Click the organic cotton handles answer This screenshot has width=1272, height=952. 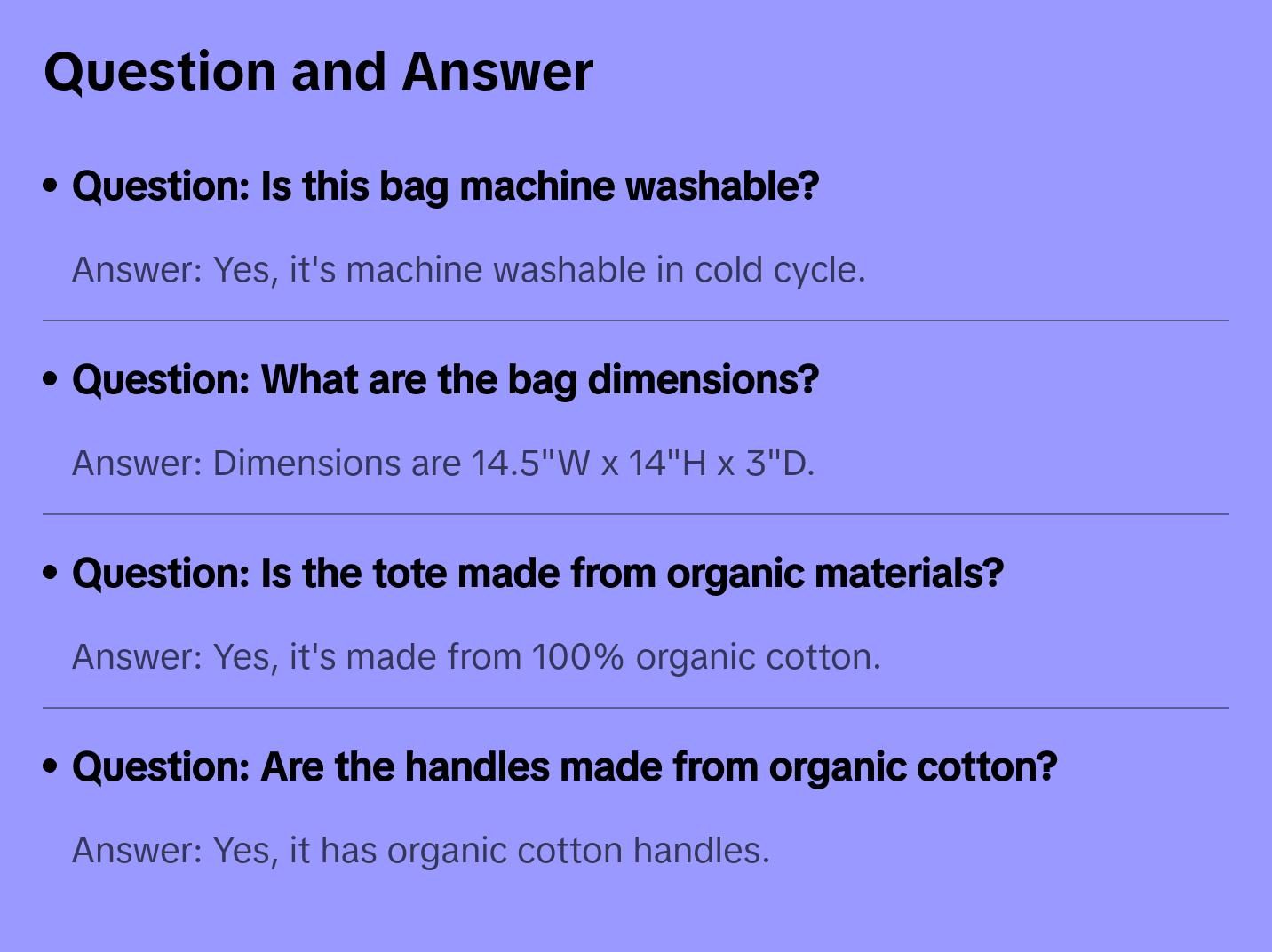point(420,851)
